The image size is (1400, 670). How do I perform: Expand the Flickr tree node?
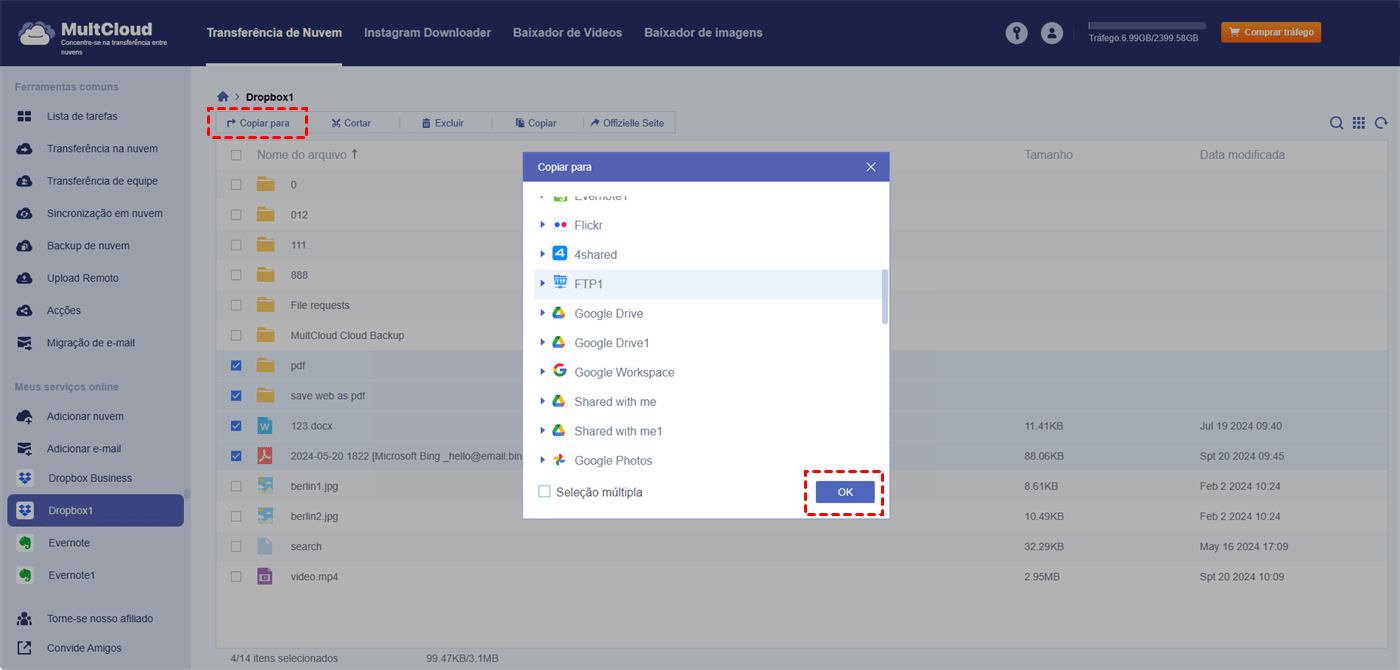click(x=543, y=225)
